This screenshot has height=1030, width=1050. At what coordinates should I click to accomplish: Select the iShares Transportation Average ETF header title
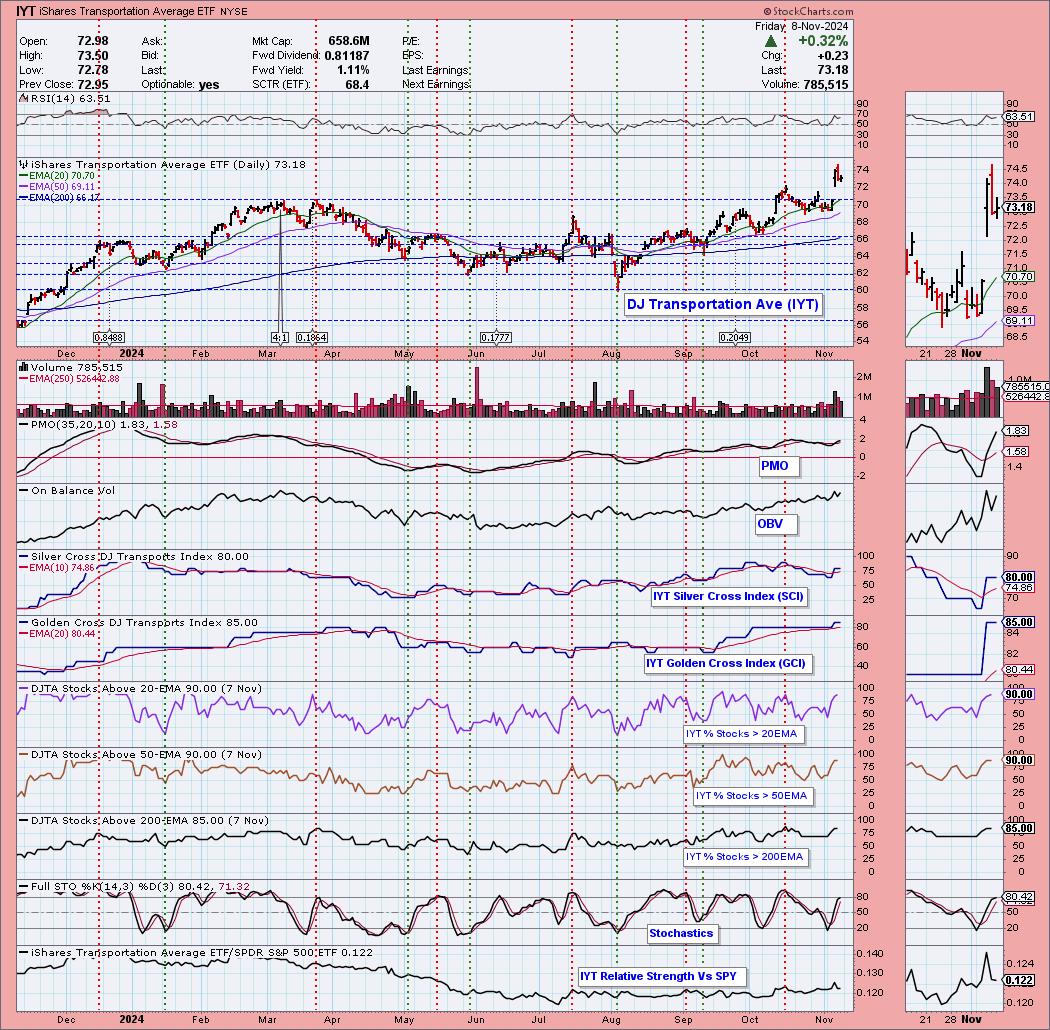point(128,11)
